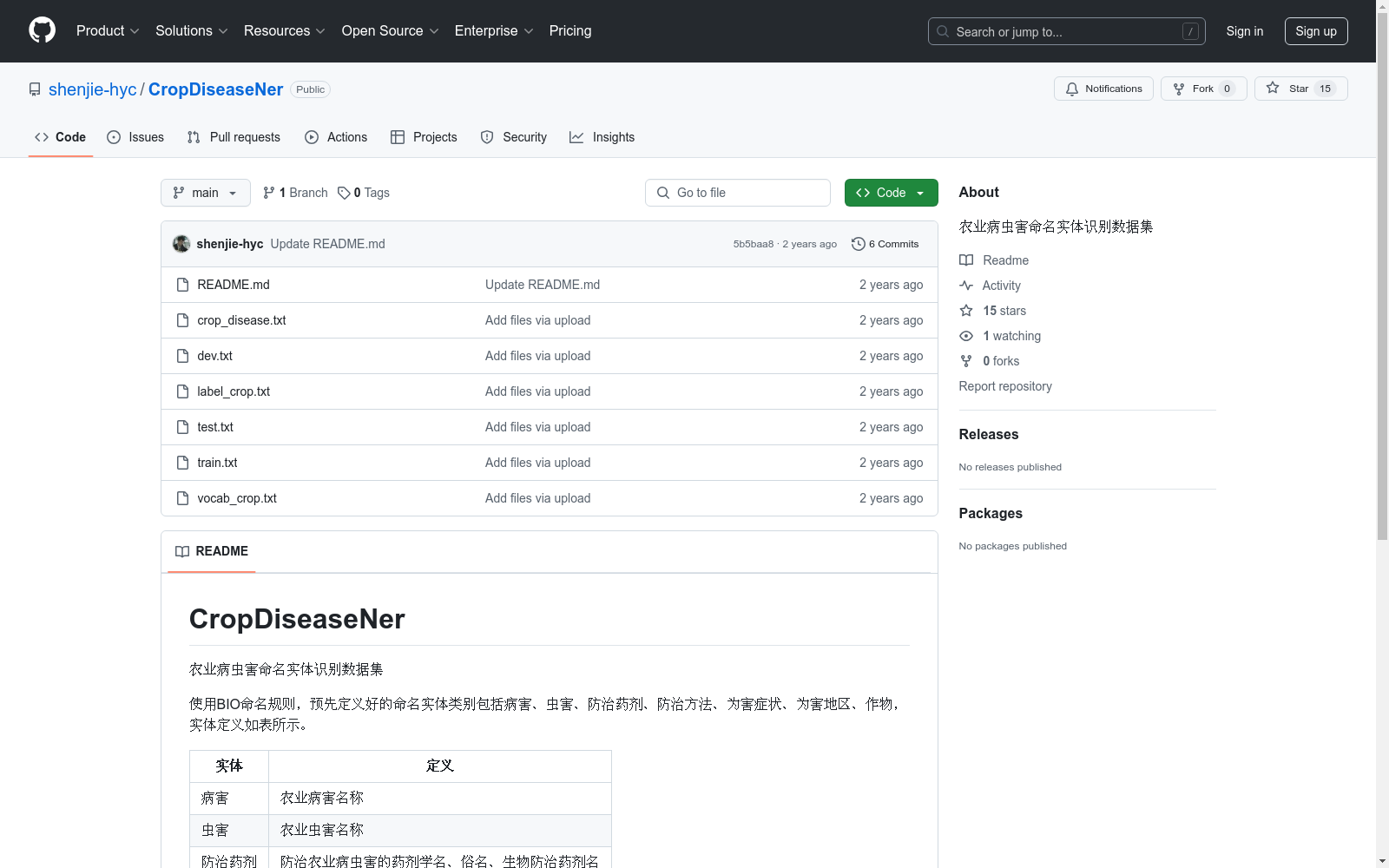The image size is (1389, 868).
Task: Open the green Code dropdown button
Action: click(x=891, y=193)
